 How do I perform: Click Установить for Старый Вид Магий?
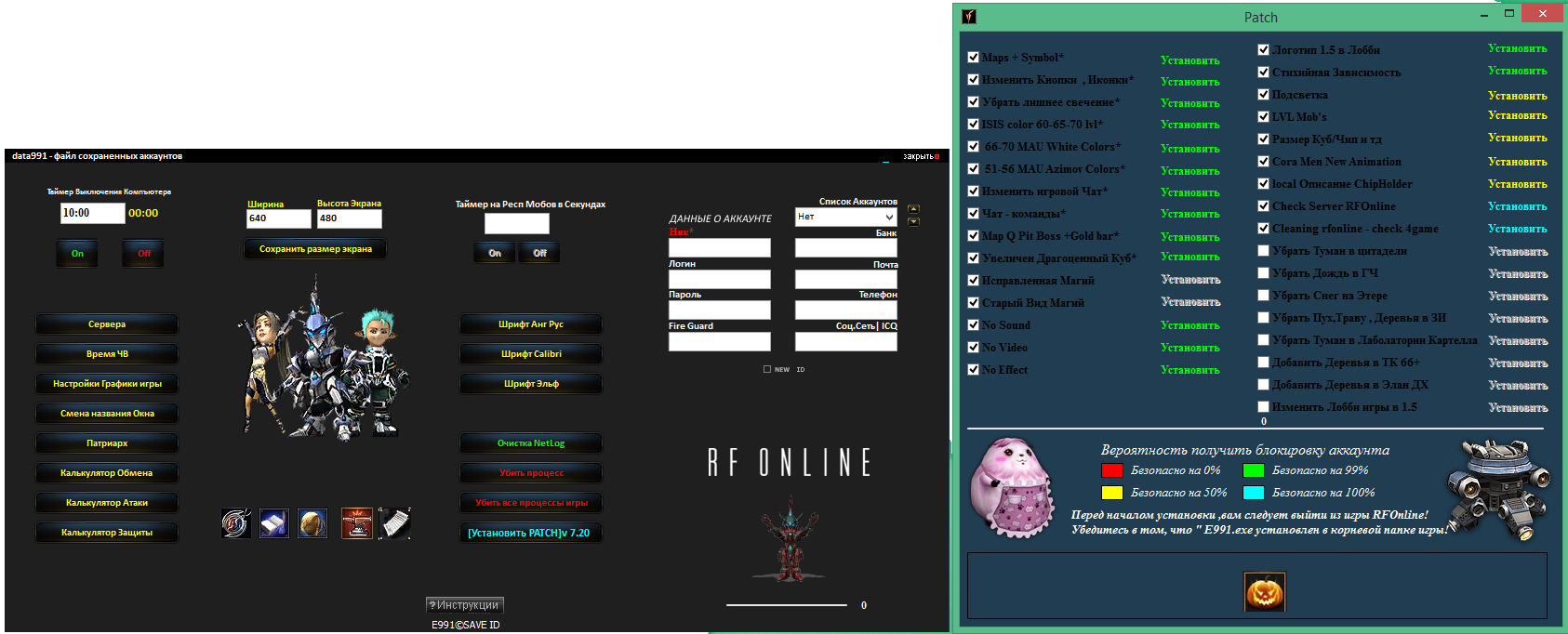[1190, 302]
